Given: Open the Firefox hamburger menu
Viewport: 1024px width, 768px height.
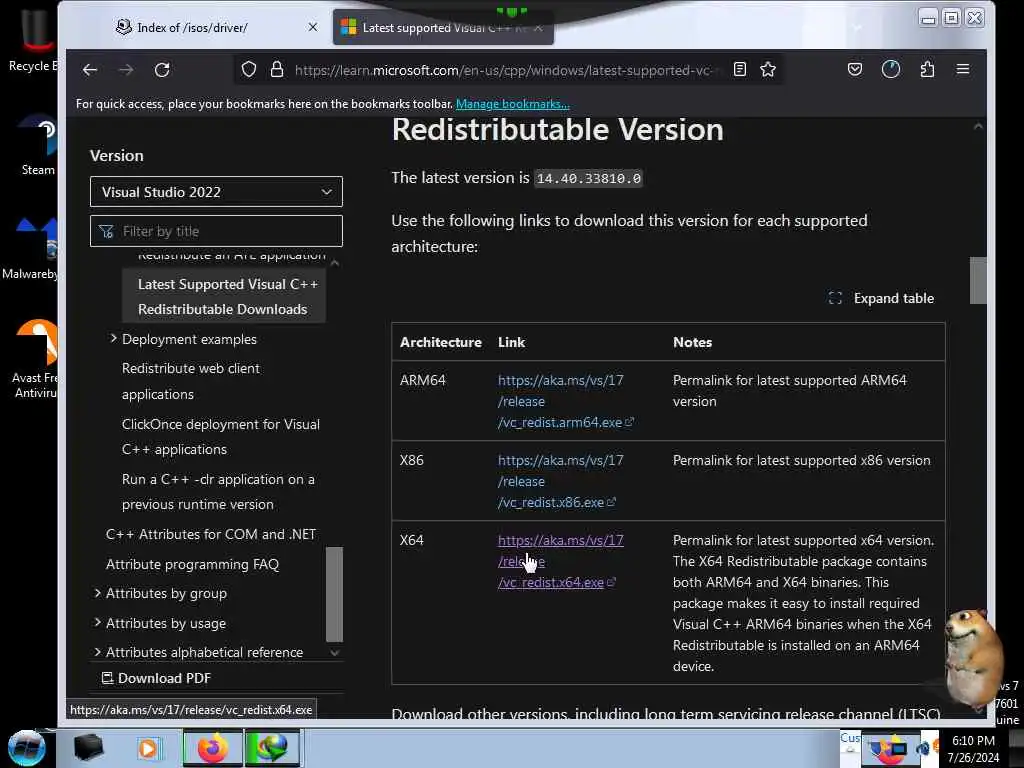Looking at the screenshot, I should click(x=963, y=69).
